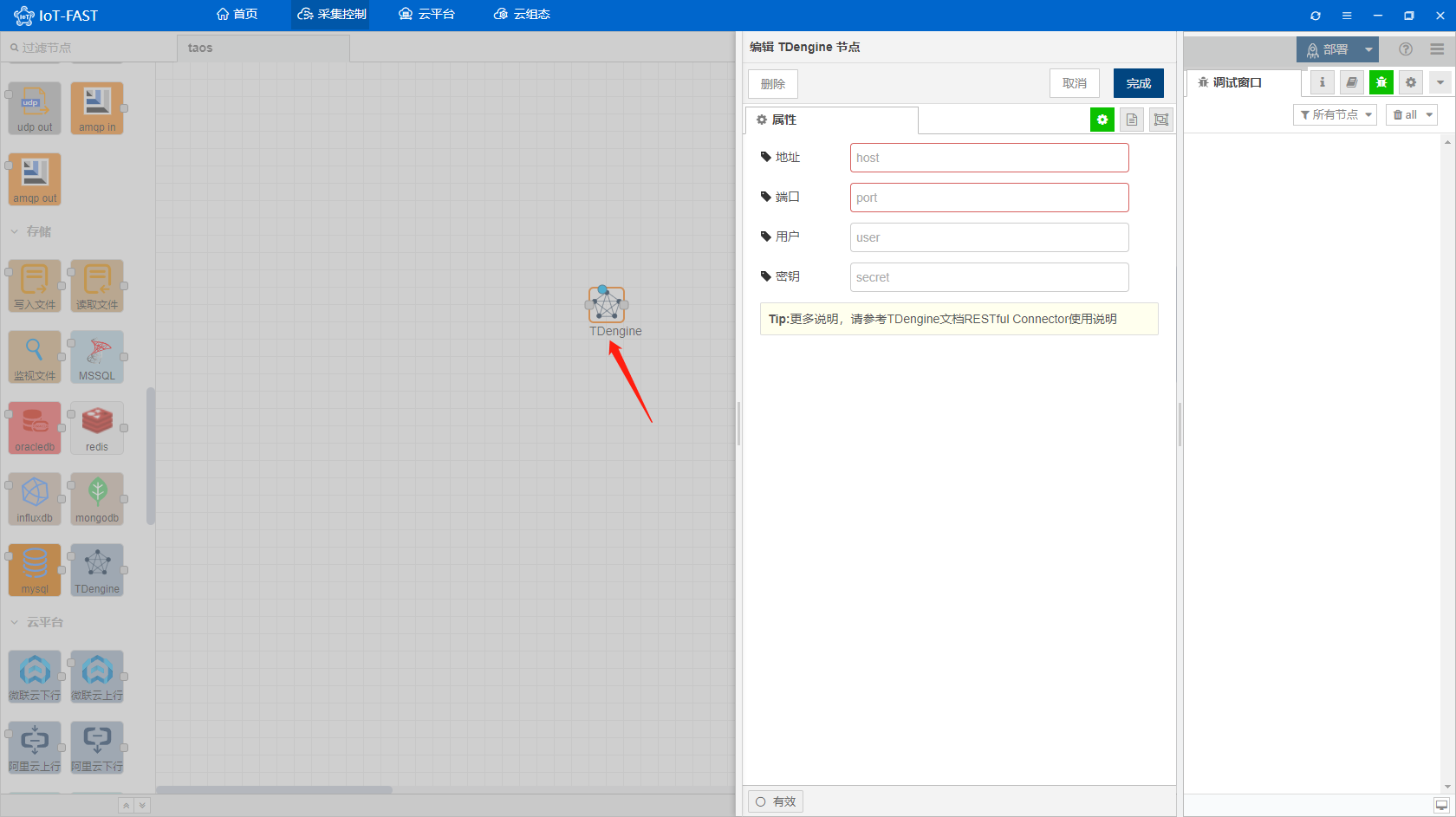Click the 完成 button
1456x817 pixels.
coord(1139,83)
